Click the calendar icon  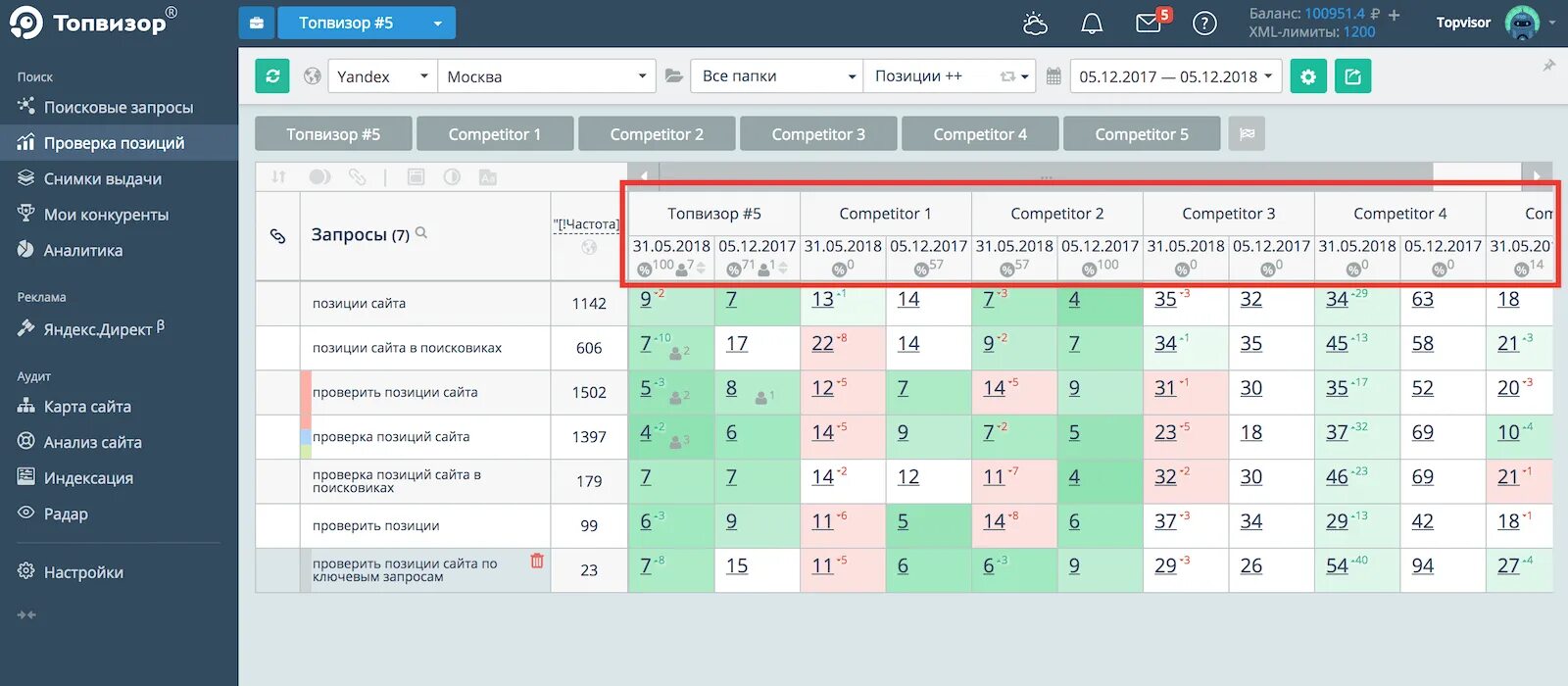(1053, 76)
